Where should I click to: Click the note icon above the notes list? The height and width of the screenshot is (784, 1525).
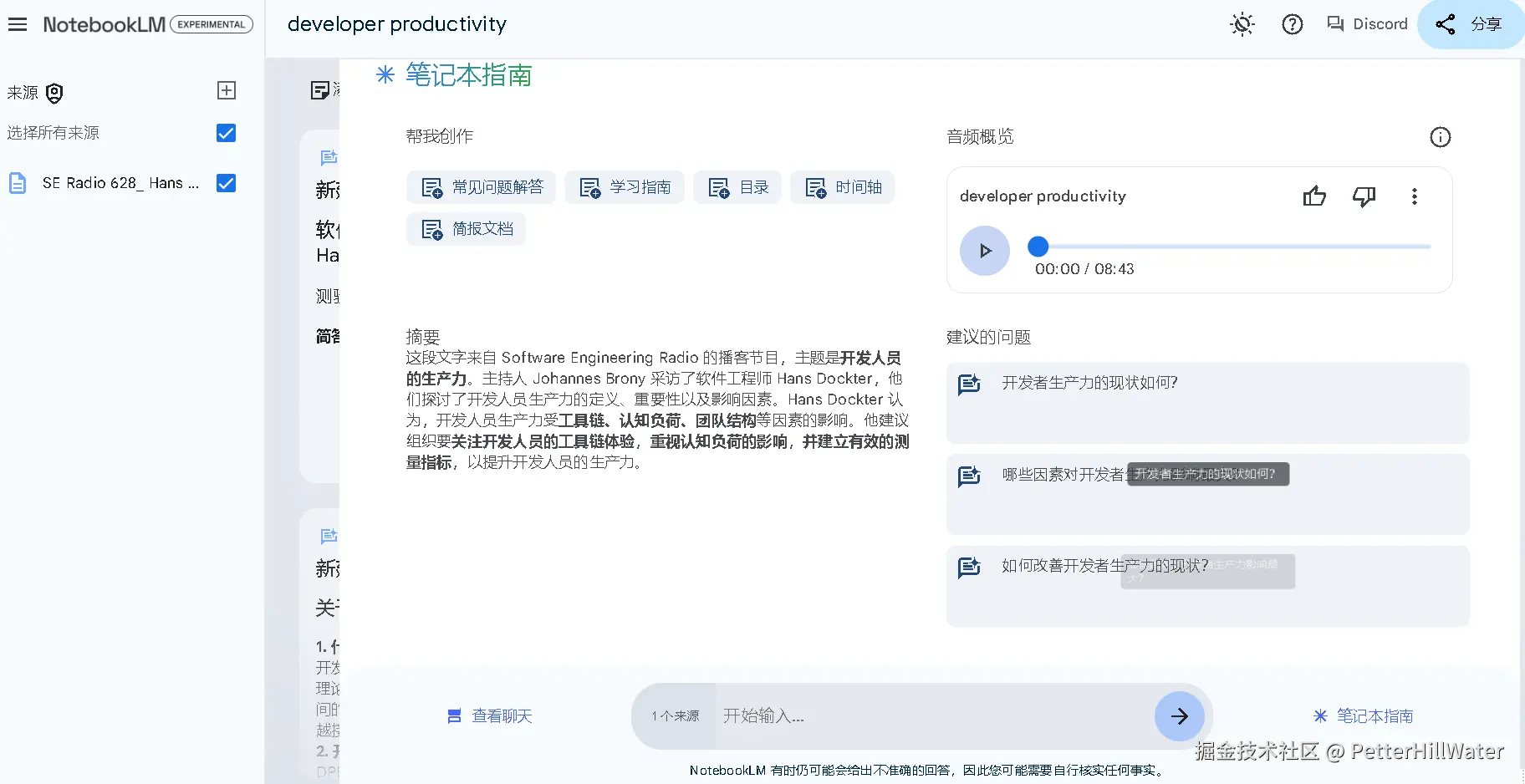[319, 90]
